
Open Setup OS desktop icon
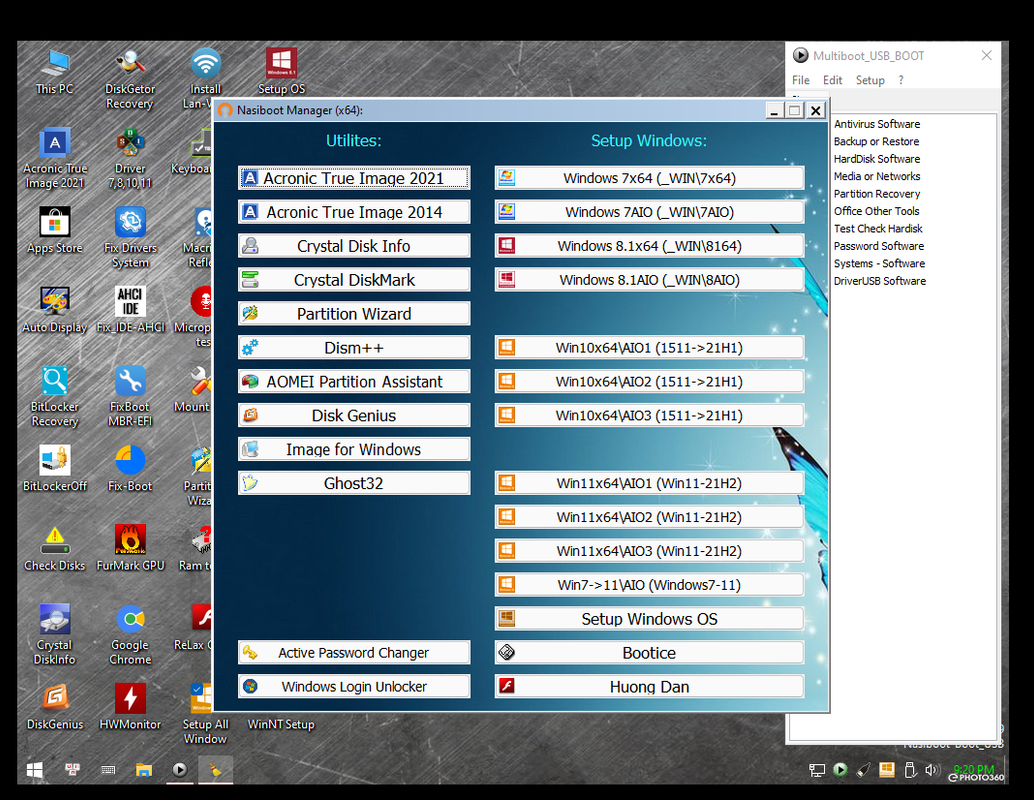click(x=282, y=71)
